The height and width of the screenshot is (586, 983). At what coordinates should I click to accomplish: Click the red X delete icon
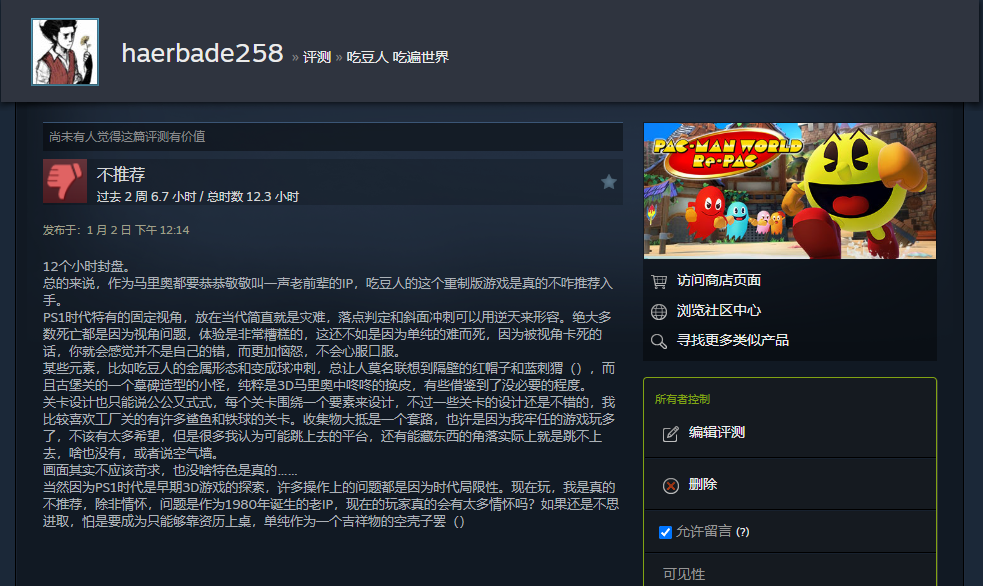click(671, 485)
